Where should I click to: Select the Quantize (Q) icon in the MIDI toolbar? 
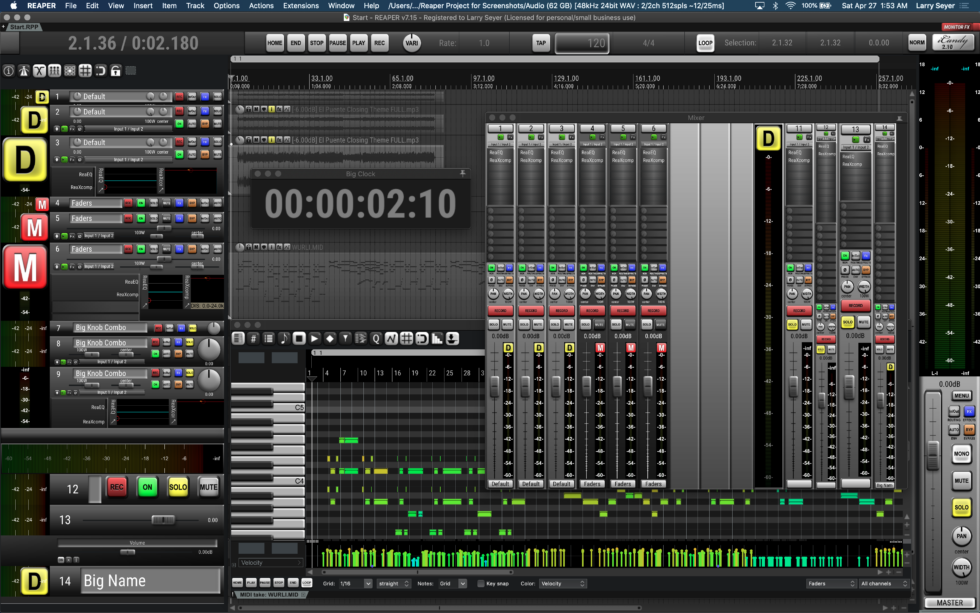(375, 338)
